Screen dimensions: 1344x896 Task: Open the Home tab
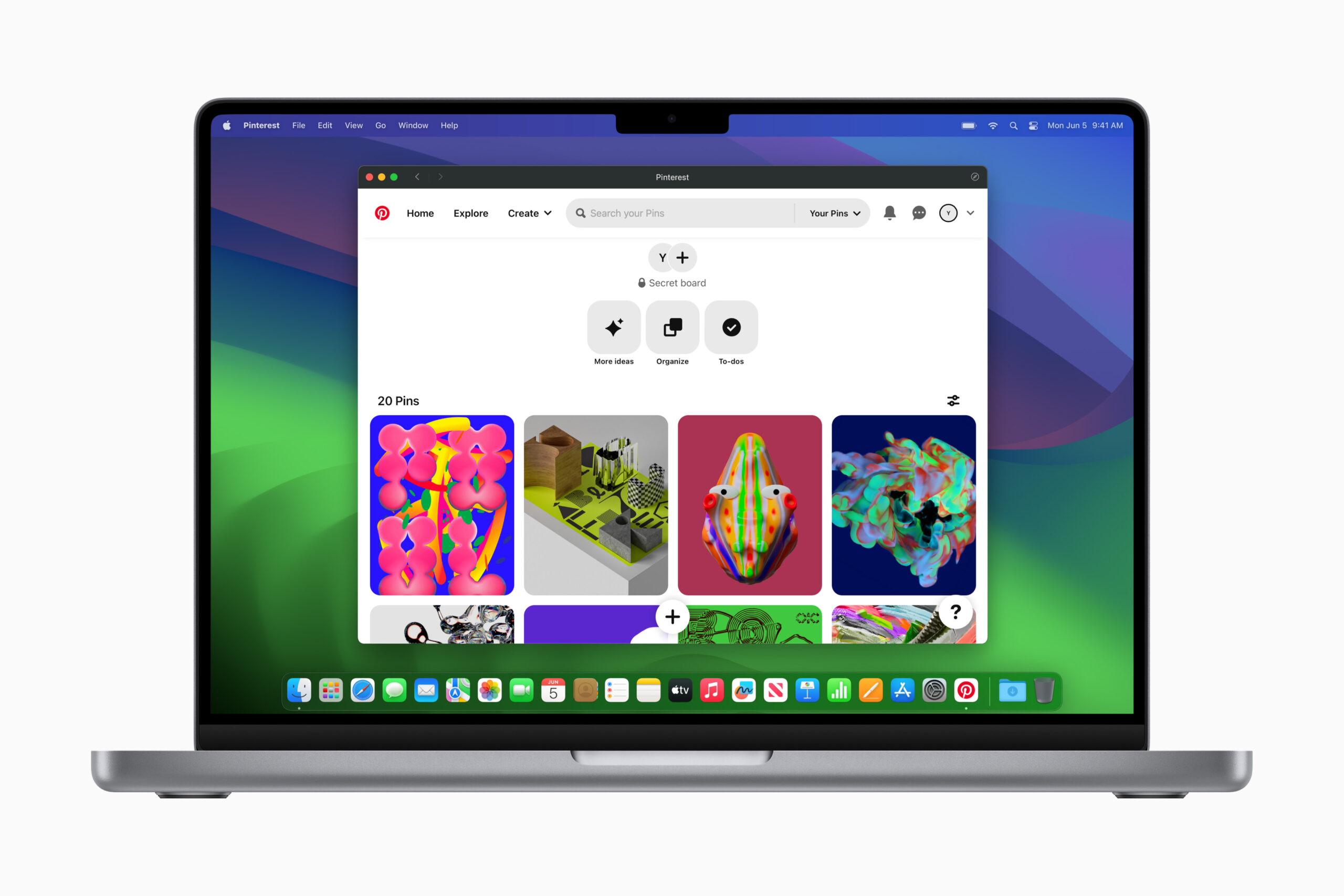click(x=420, y=213)
